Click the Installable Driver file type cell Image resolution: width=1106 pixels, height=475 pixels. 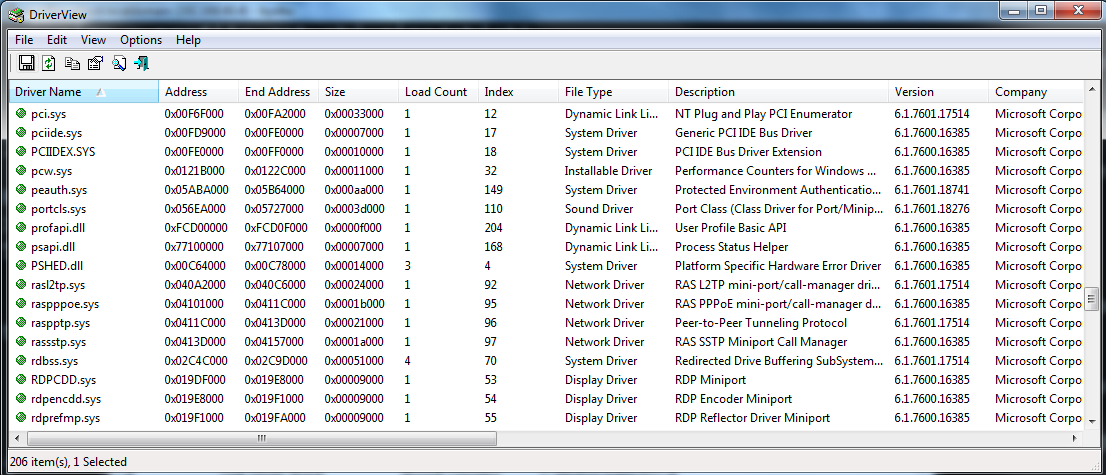(608, 171)
